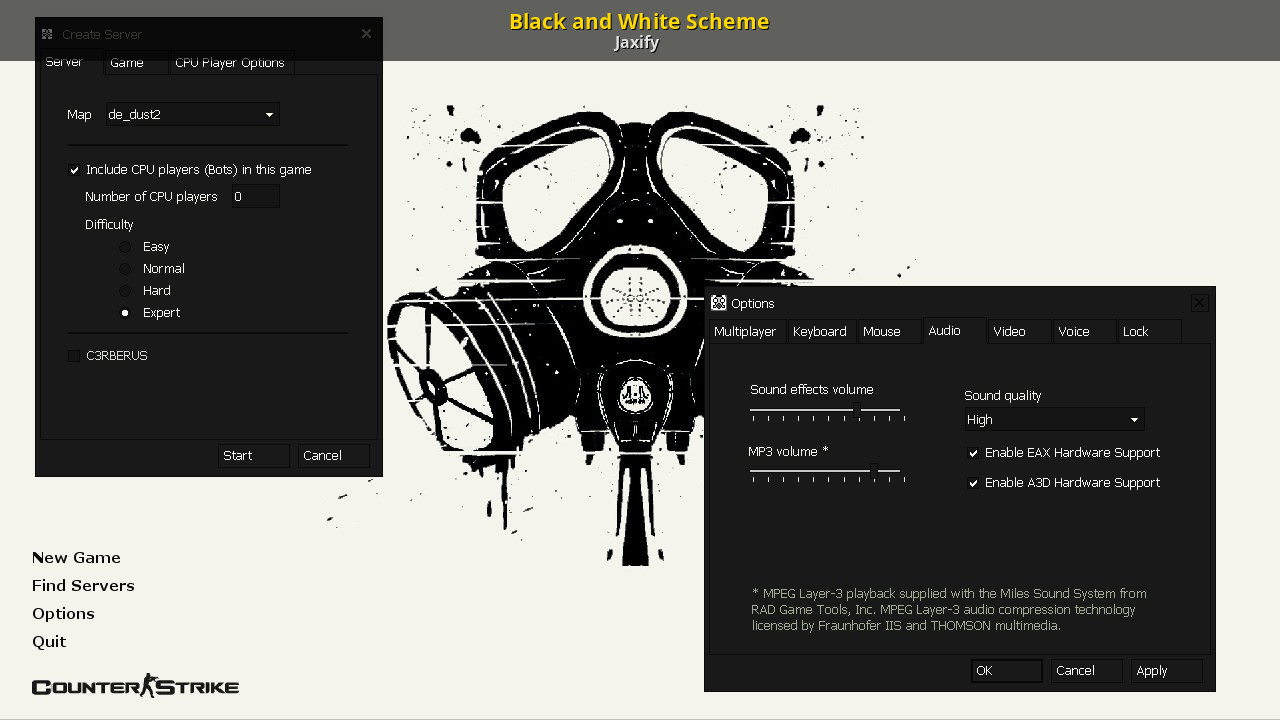Open the CPU Player Options tab
Image resolution: width=1280 pixels, height=720 pixels.
pos(230,62)
